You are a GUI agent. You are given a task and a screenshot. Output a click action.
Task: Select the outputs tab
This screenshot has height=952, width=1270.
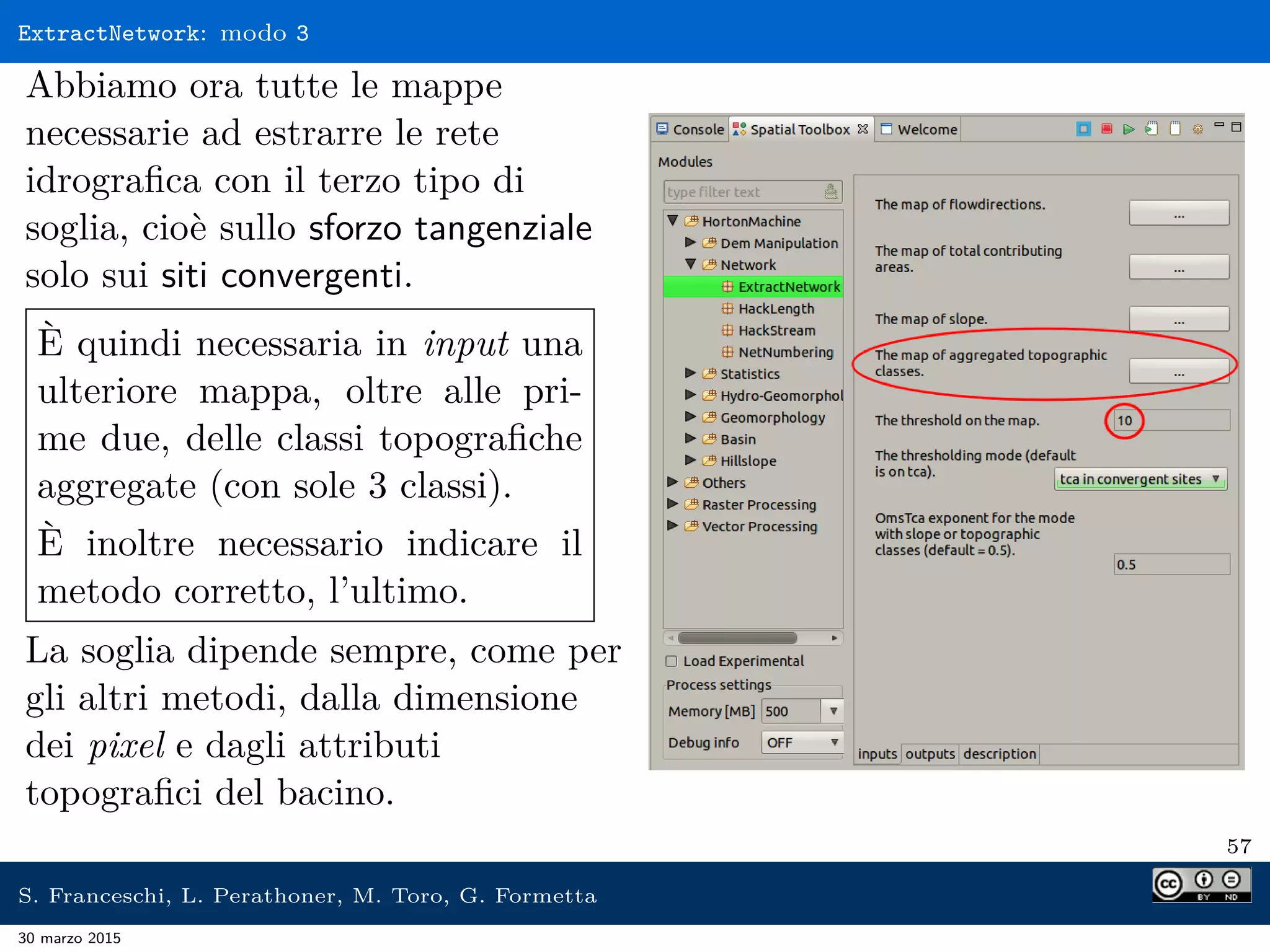click(x=930, y=754)
